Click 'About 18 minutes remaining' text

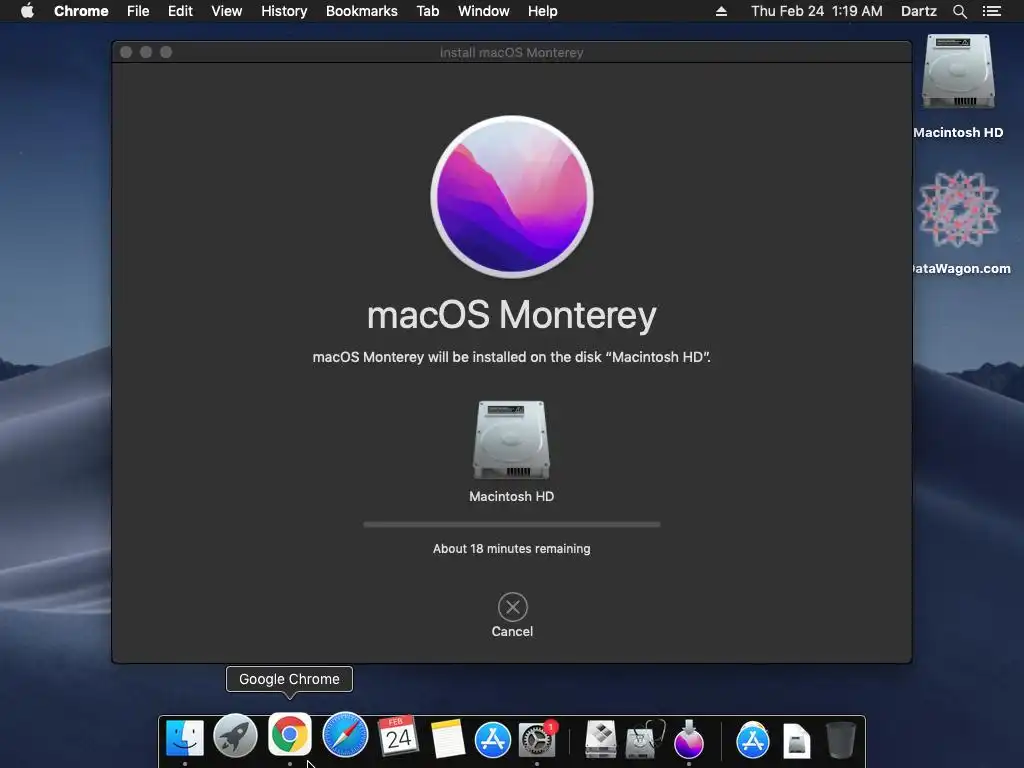[511, 549]
